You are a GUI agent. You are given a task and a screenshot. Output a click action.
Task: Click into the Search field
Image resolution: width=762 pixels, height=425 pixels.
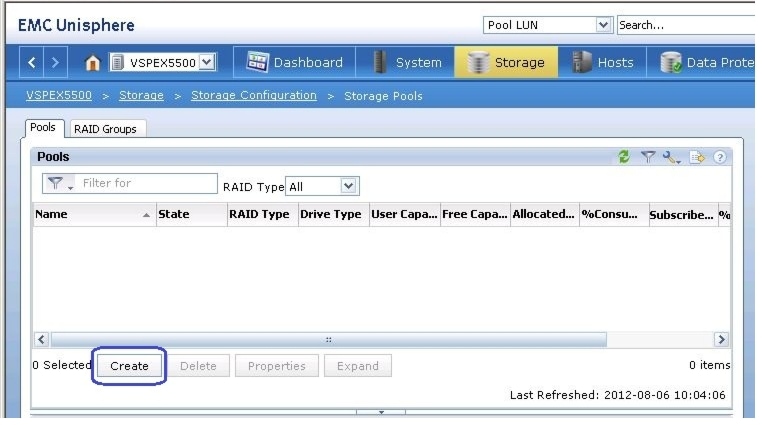tap(686, 25)
